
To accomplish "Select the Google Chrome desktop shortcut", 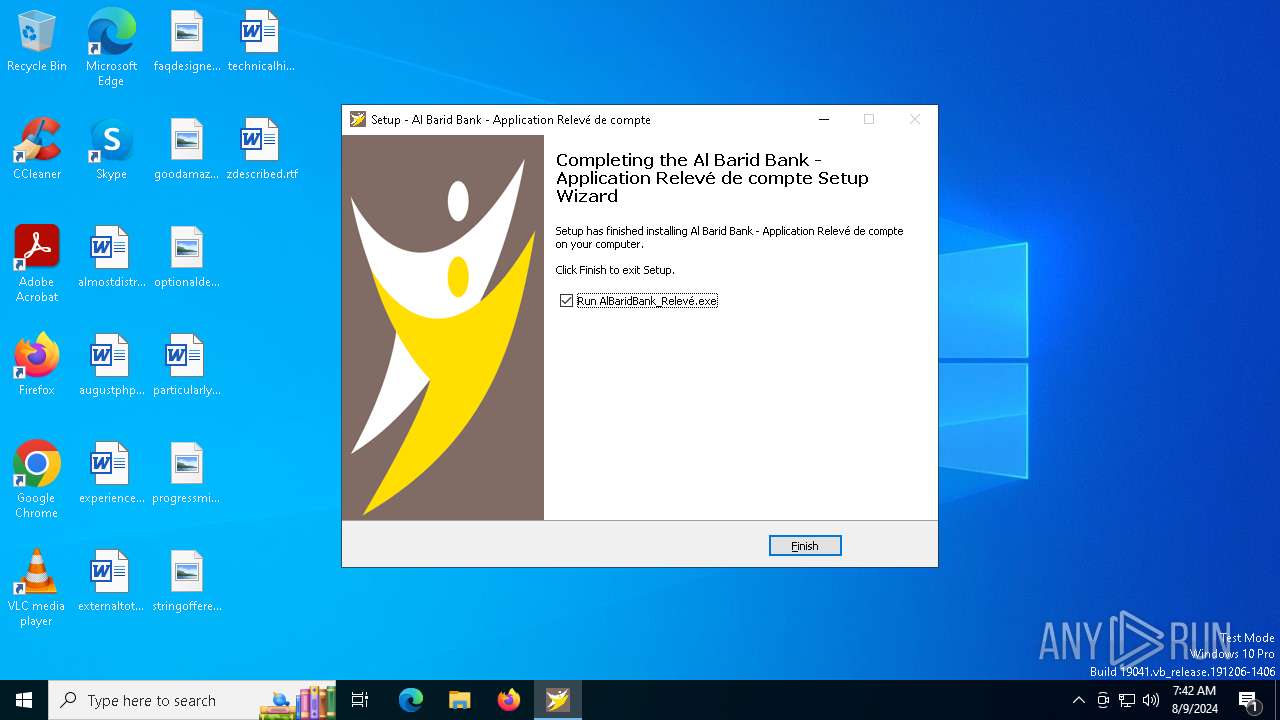I will (x=37, y=480).
